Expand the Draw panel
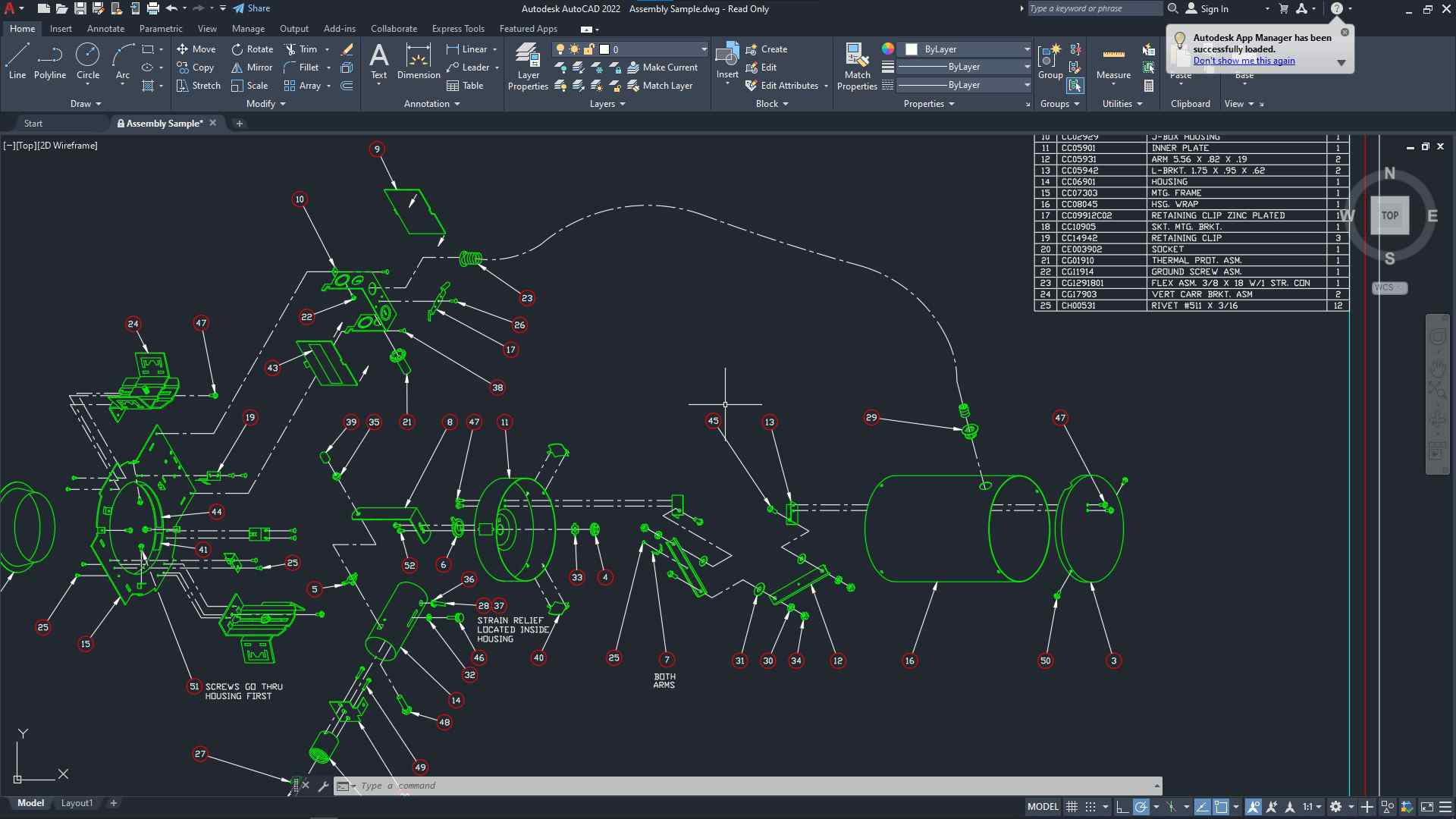1456x819 pixels. click(x=86, y=104)
